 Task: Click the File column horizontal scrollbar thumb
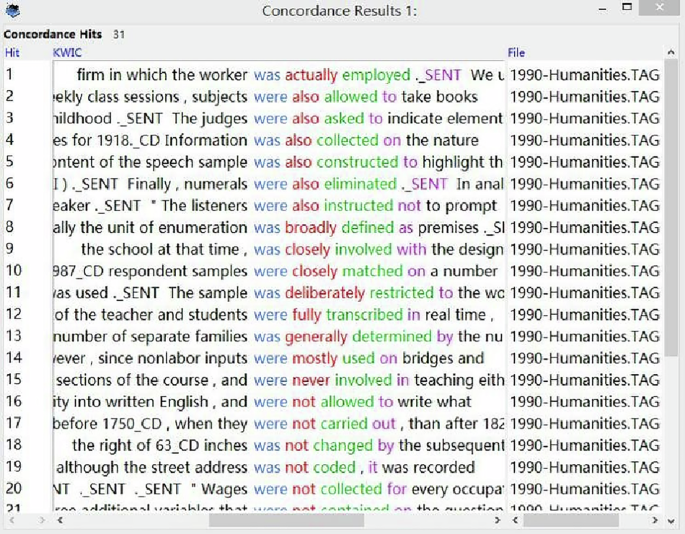pyautogui.click(x=571, y=520)
